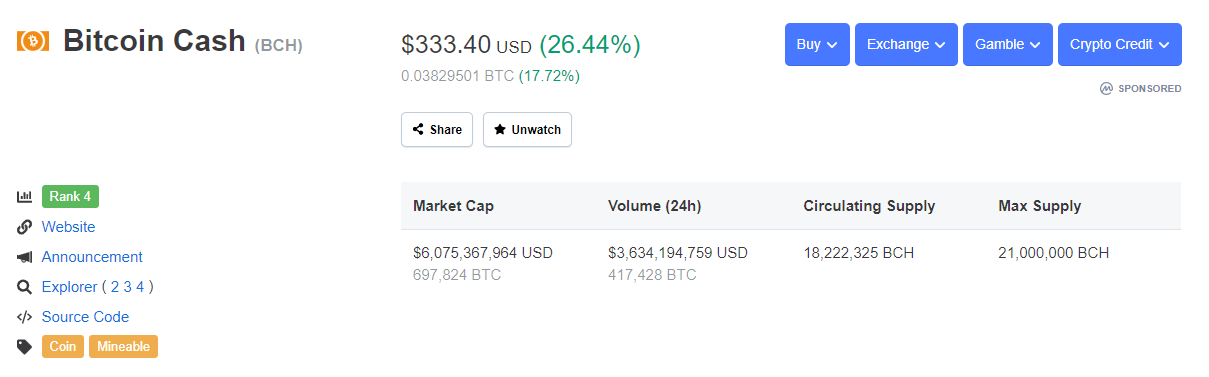Toggle the Unwatch star button
1209x377 pixels.
click(527, 130)
